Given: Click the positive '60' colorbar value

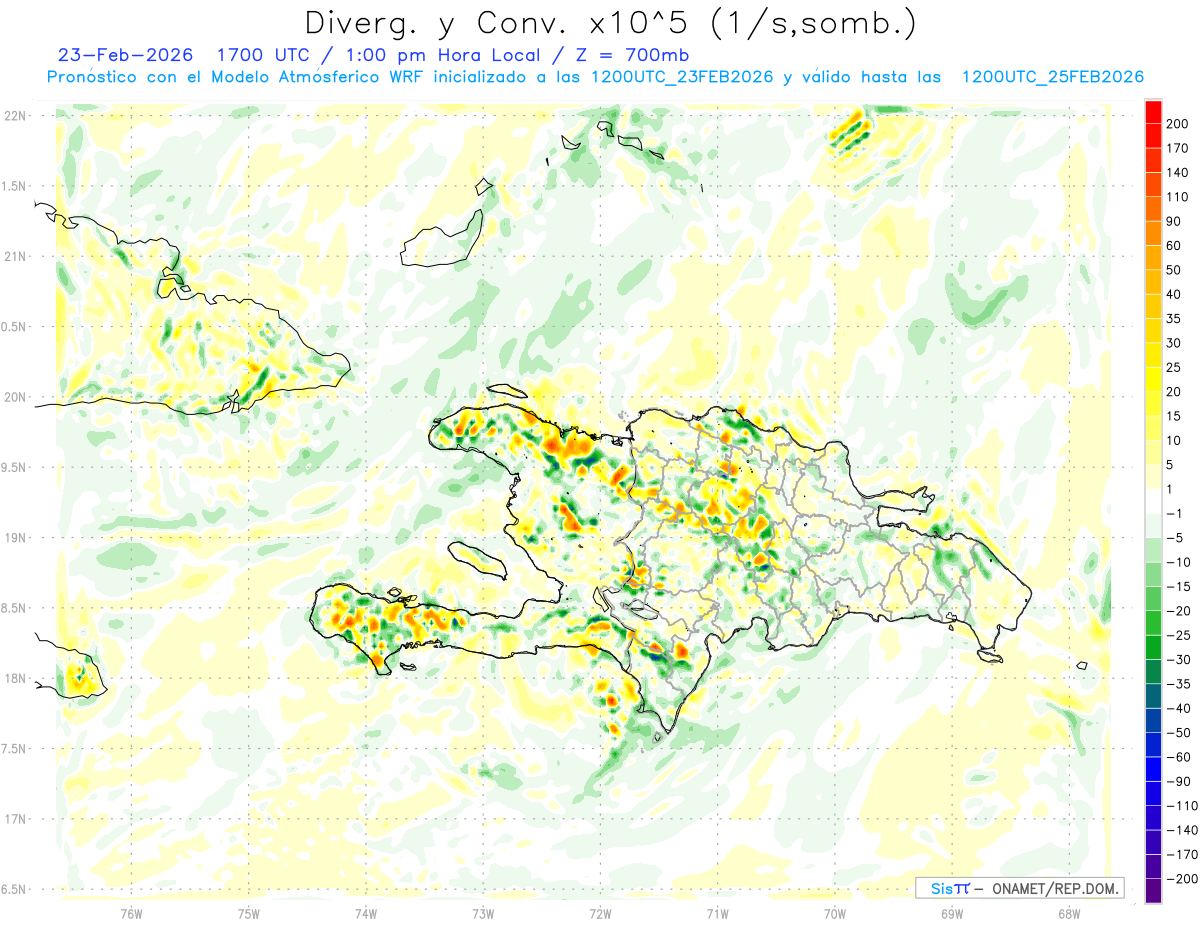Looking at the screenshot, I should tap(1175, 246).
